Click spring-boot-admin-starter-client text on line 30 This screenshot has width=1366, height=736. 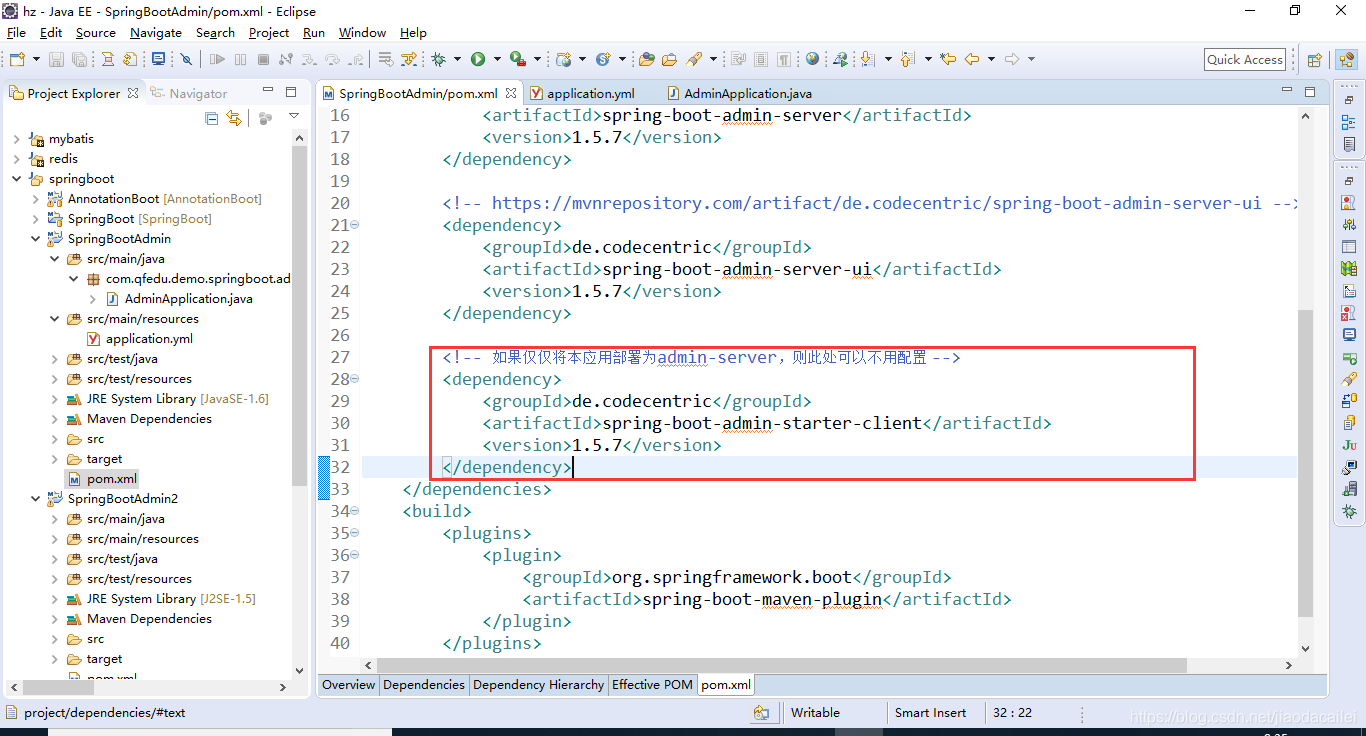[762, 423]
